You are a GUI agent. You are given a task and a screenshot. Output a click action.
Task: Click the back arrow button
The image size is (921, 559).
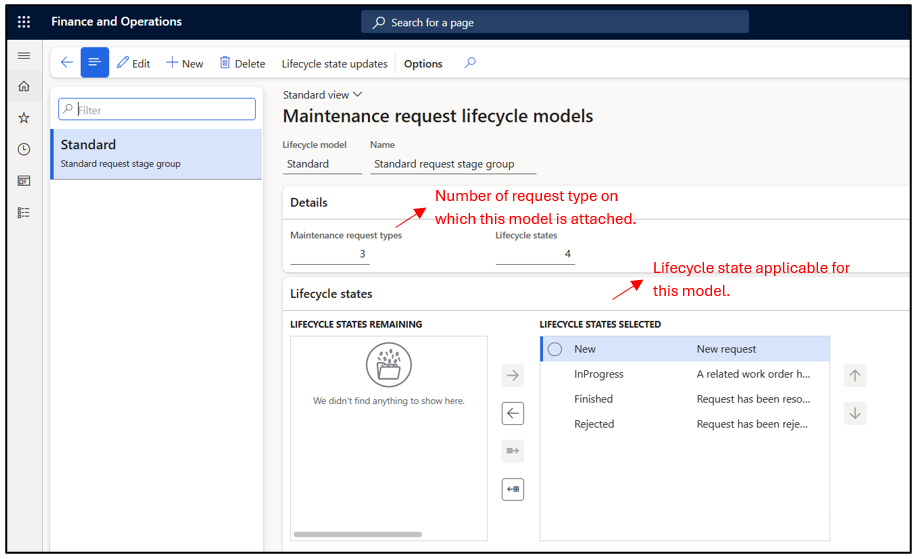tap(66, 63)
